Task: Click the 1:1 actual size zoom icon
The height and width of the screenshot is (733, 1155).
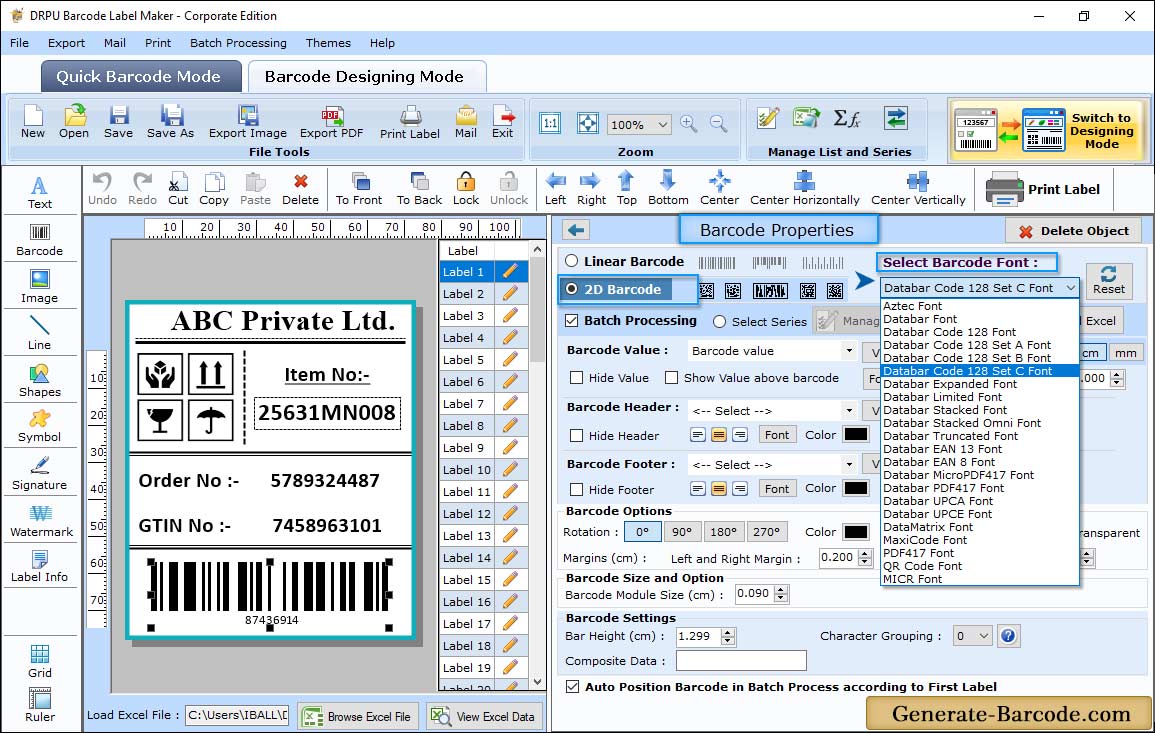Action: click(550, 124)
